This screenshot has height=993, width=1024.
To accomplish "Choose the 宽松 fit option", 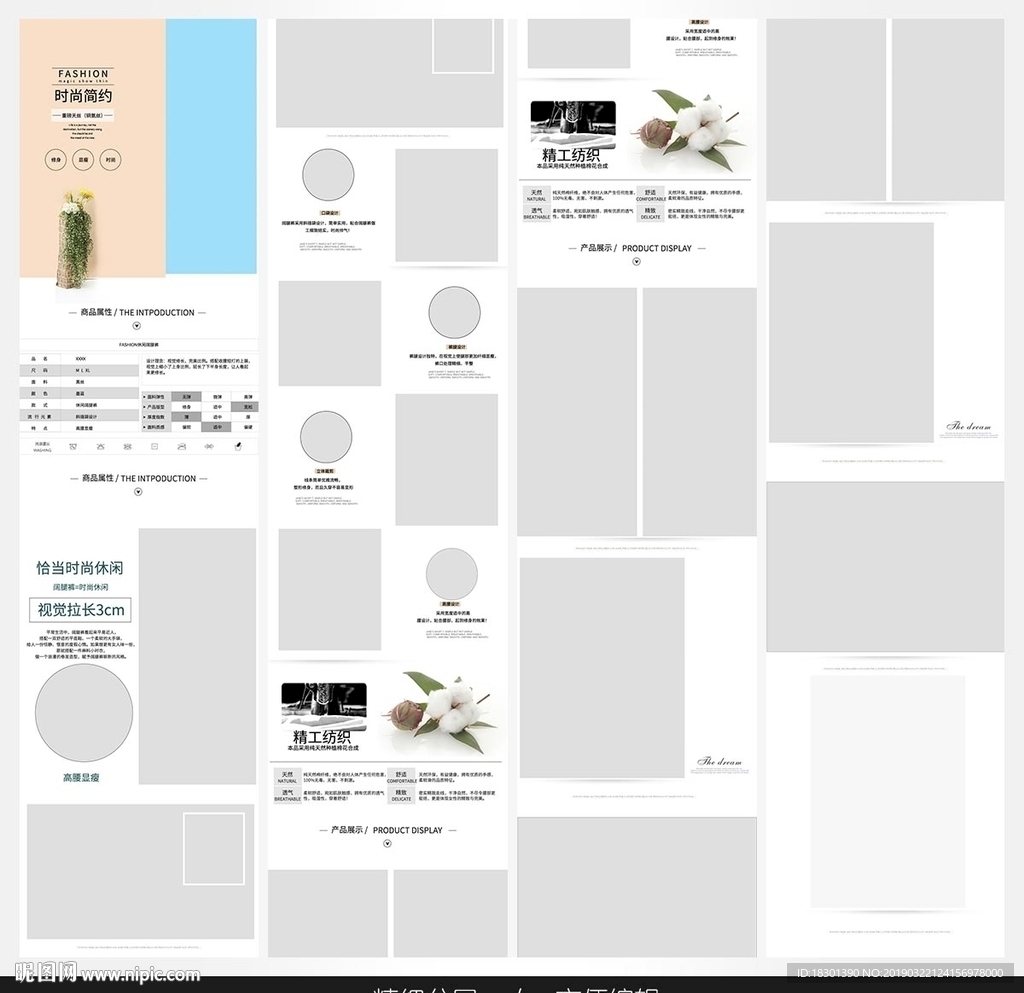I will 248,407.
